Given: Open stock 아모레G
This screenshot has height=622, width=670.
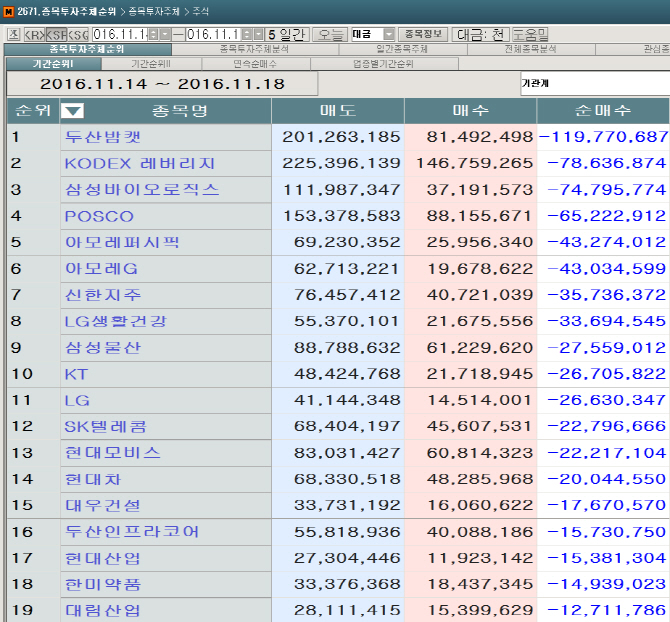Looking at the screenshot, I should (x=101, y=269).
